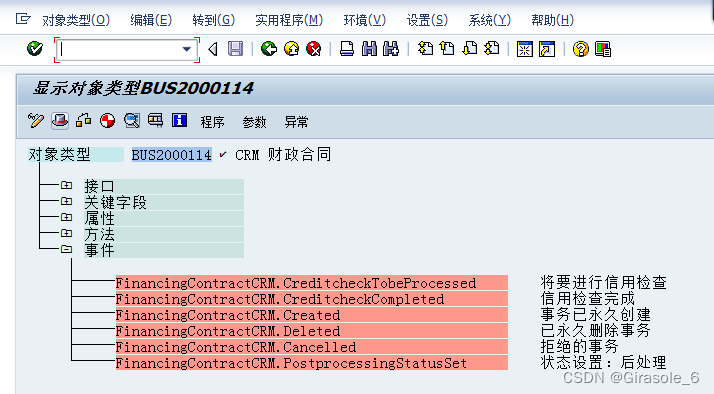Click the 异常 button
714x394 pixels.
[x=296, y=122]
